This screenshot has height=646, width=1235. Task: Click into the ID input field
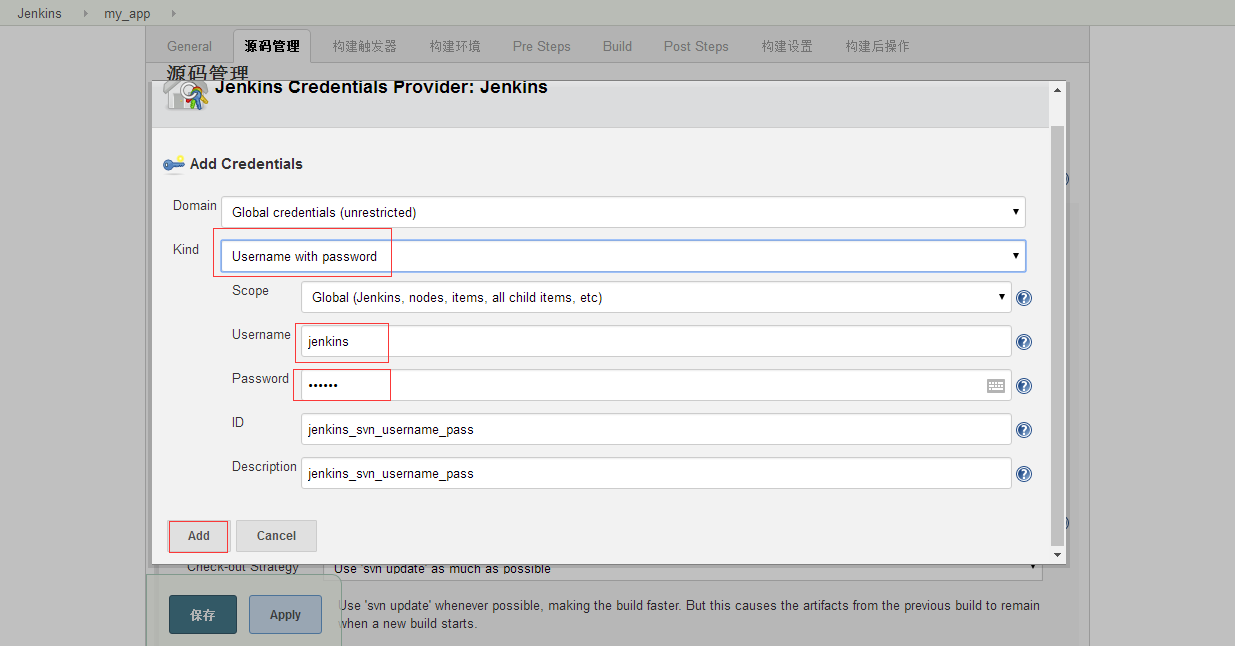tap(656, 429)
